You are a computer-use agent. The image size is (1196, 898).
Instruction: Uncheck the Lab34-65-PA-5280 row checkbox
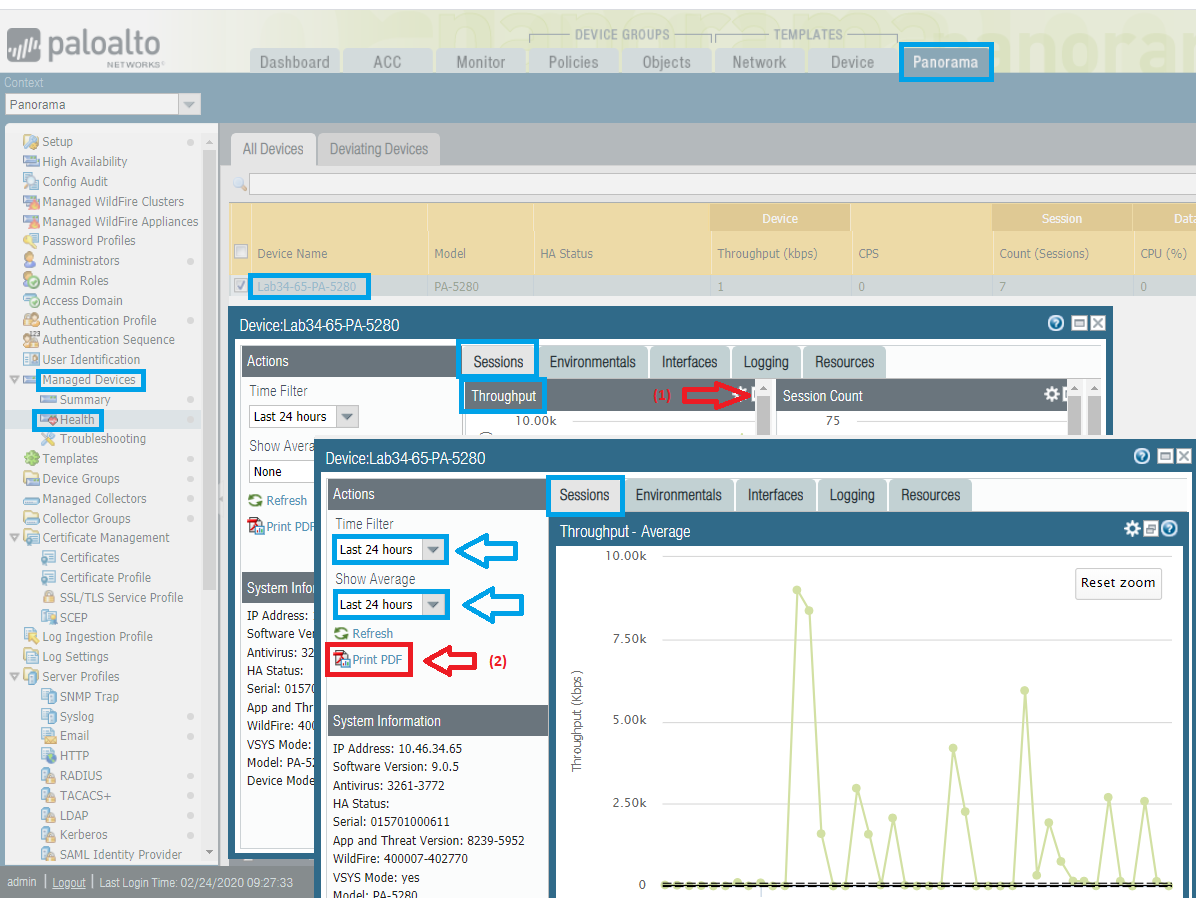(240, 286)
